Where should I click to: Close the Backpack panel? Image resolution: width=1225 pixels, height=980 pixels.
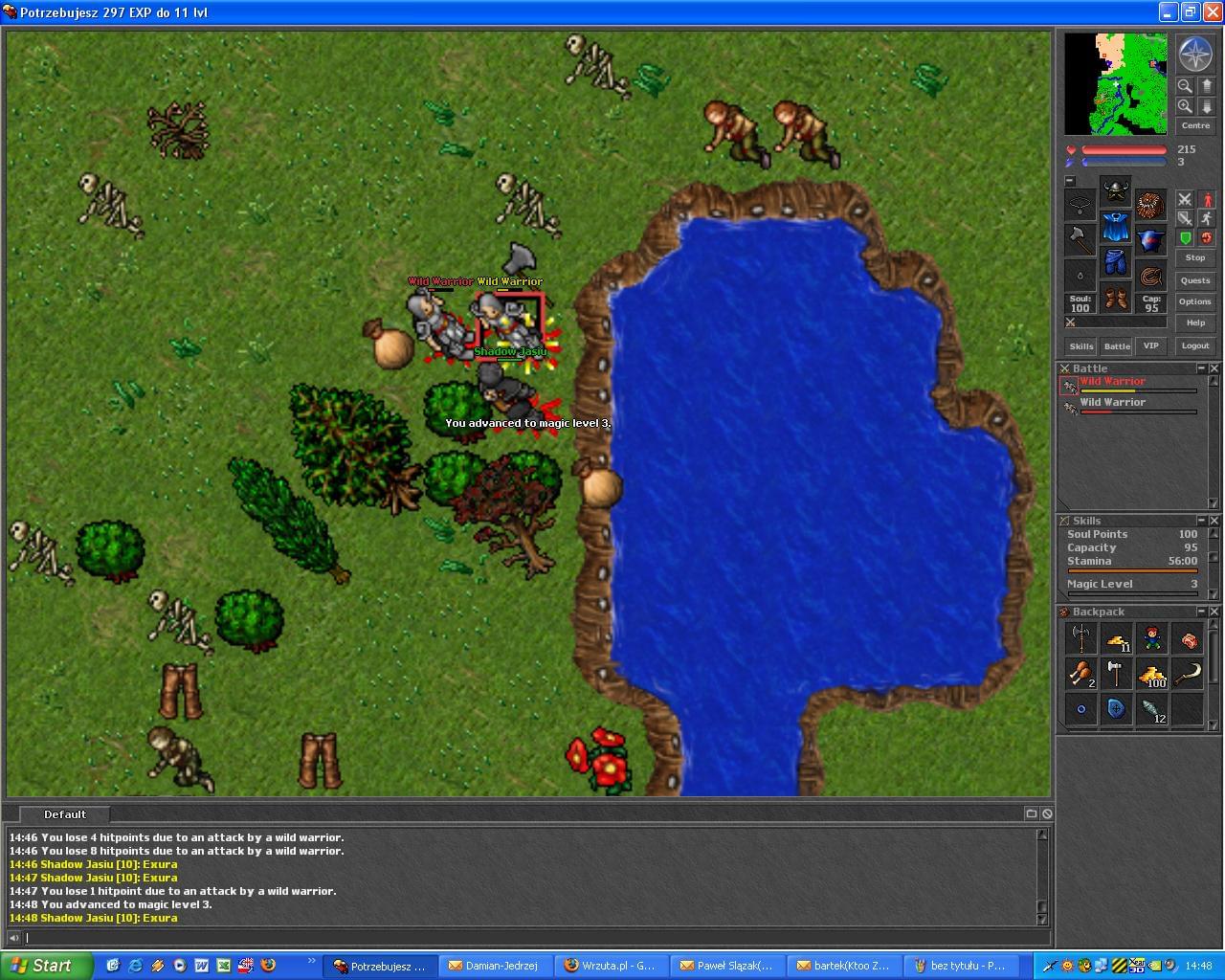coord(1214,612)
